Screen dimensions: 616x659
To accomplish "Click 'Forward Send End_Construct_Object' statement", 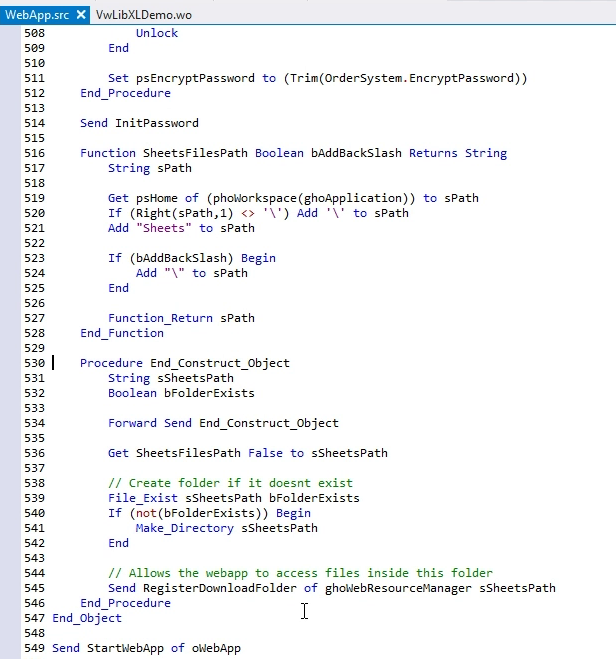I will pos(223,423).
